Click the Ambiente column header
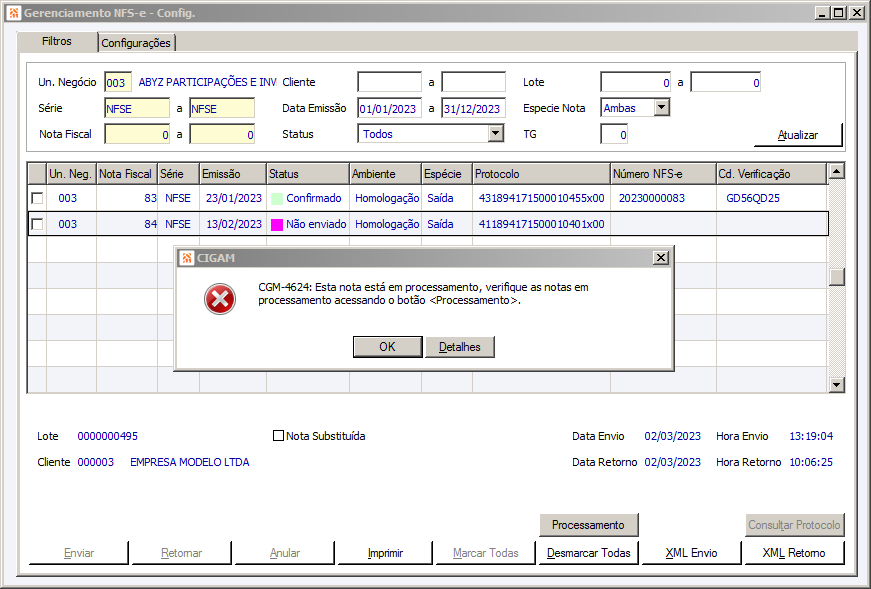871x589 pixels. (385, 174)
